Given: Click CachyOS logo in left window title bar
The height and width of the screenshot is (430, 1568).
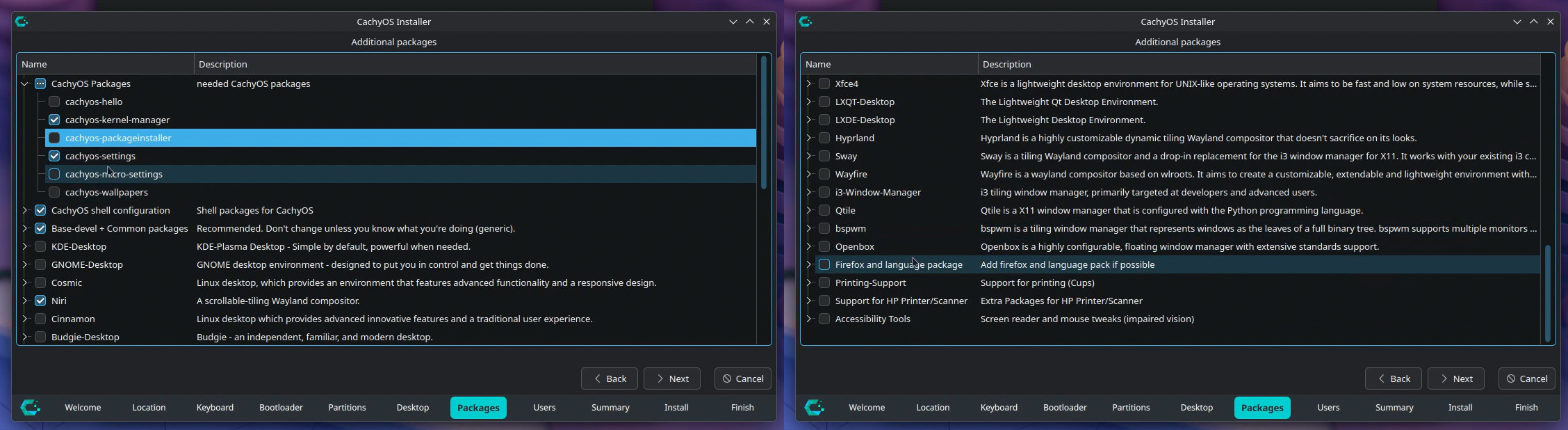Looking at the screenshot, I should 22,22.
